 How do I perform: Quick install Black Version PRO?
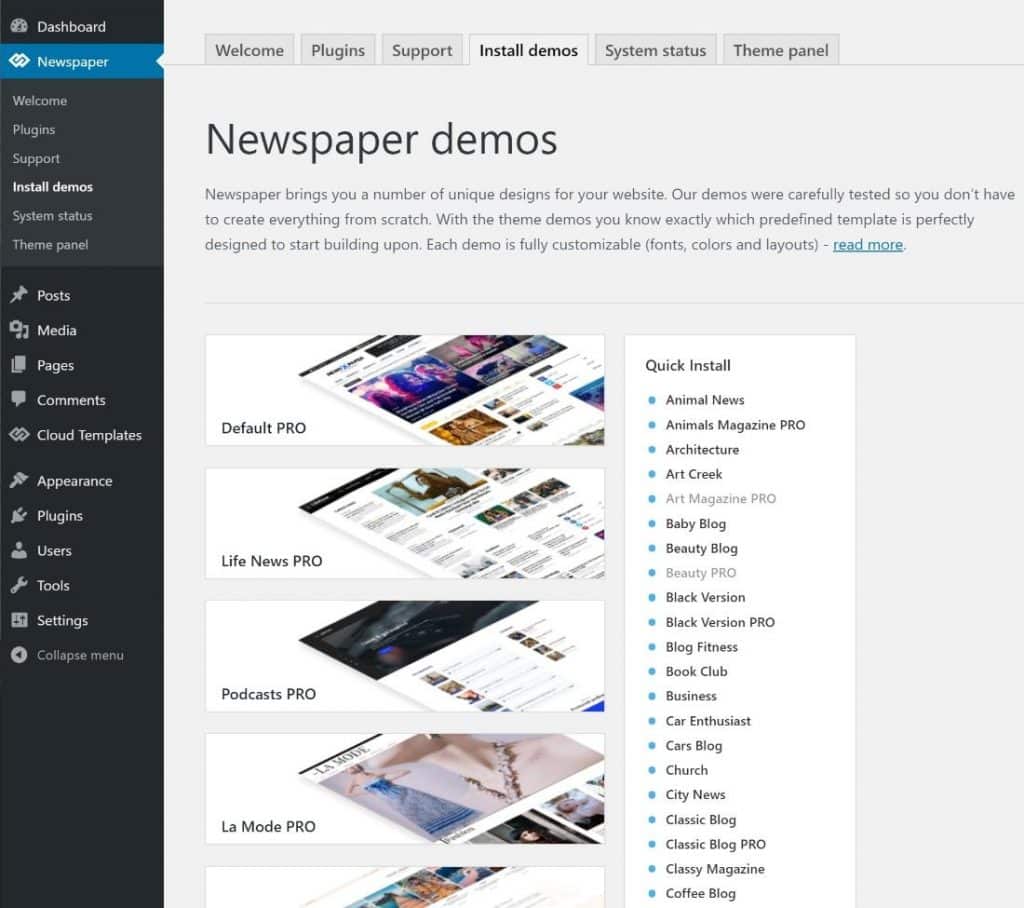[720, 622]
